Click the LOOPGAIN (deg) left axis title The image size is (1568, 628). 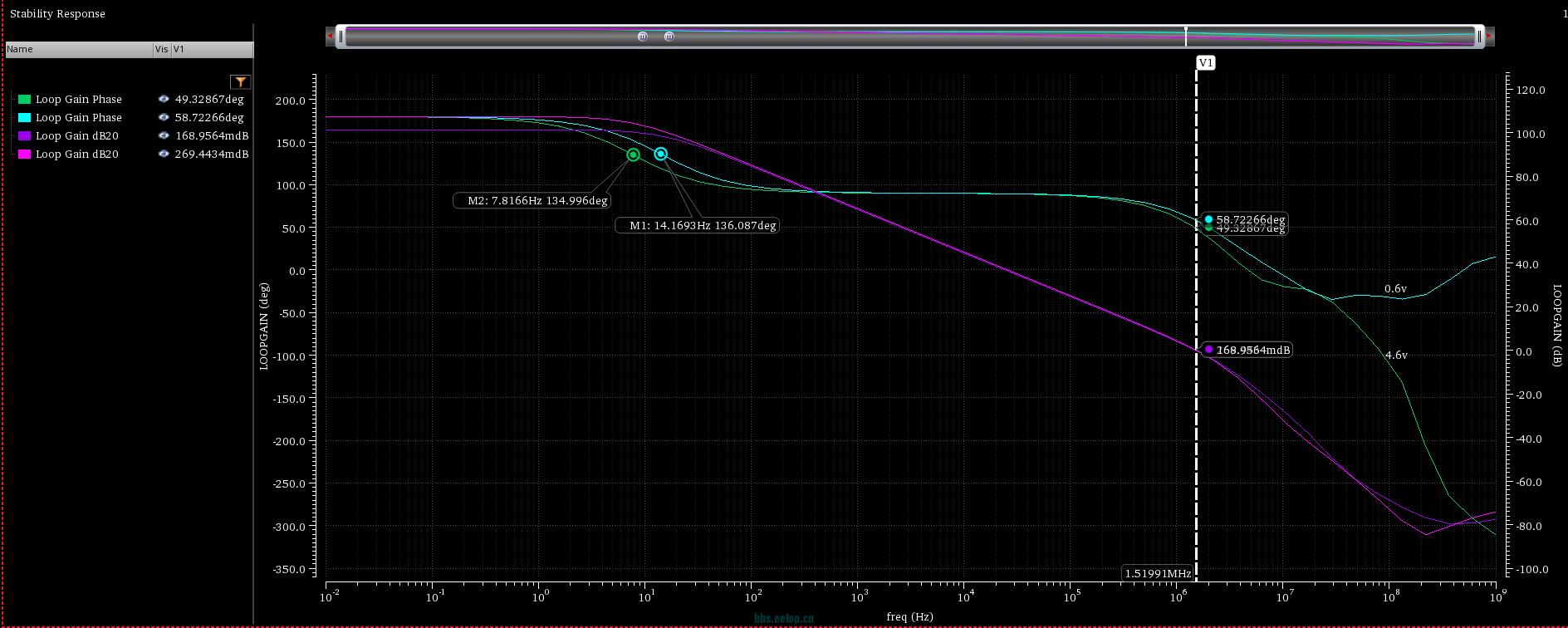tap(264, 326)
